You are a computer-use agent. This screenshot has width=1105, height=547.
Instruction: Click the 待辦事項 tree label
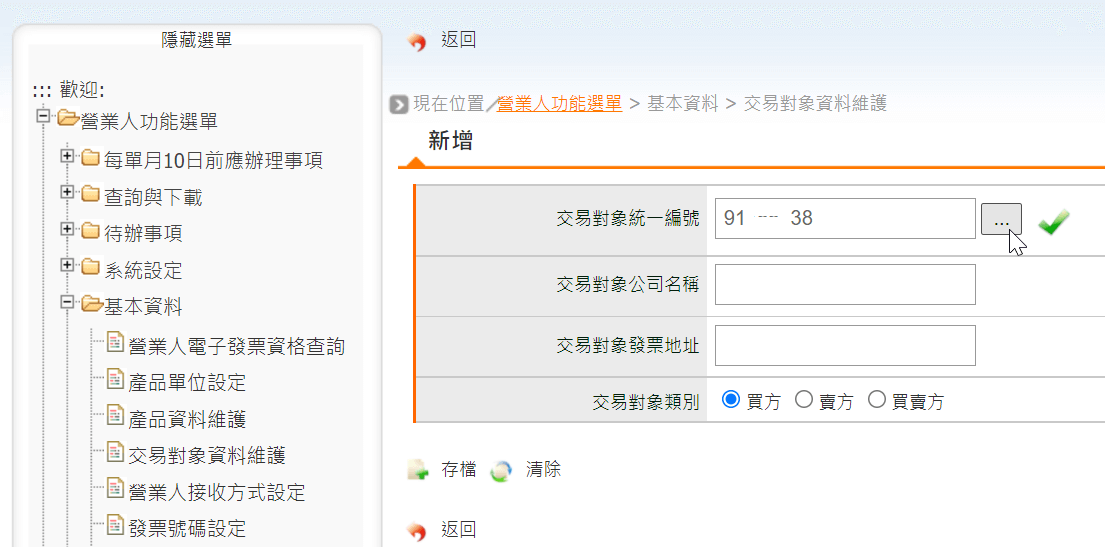(144, 234)
